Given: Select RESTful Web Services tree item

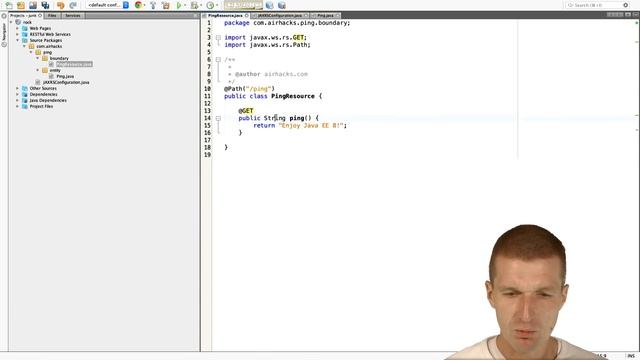Looking at the screenshot, I should coord(50,34).
